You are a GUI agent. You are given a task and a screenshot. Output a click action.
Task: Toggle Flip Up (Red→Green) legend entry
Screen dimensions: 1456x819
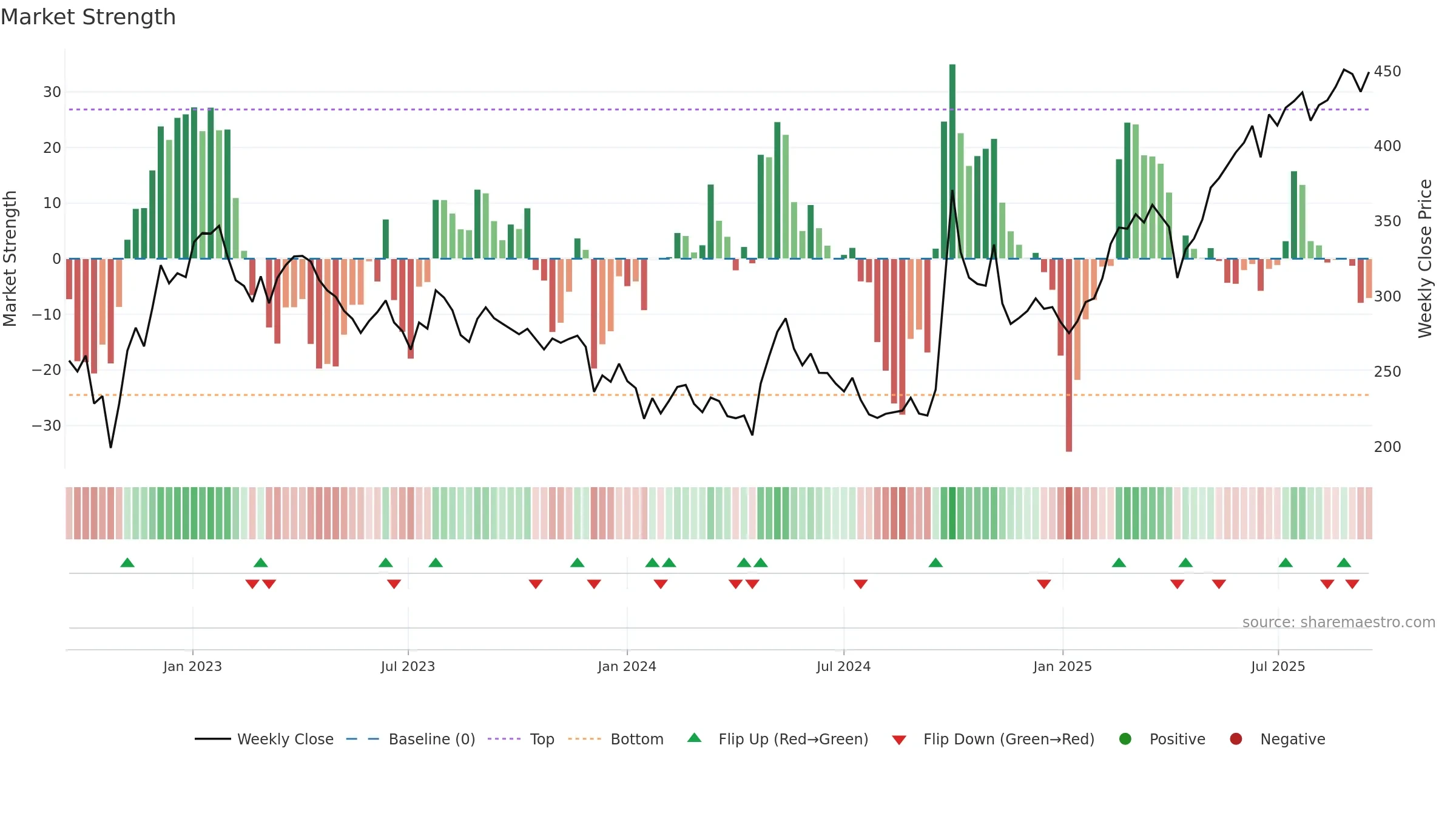pos(778,739)
